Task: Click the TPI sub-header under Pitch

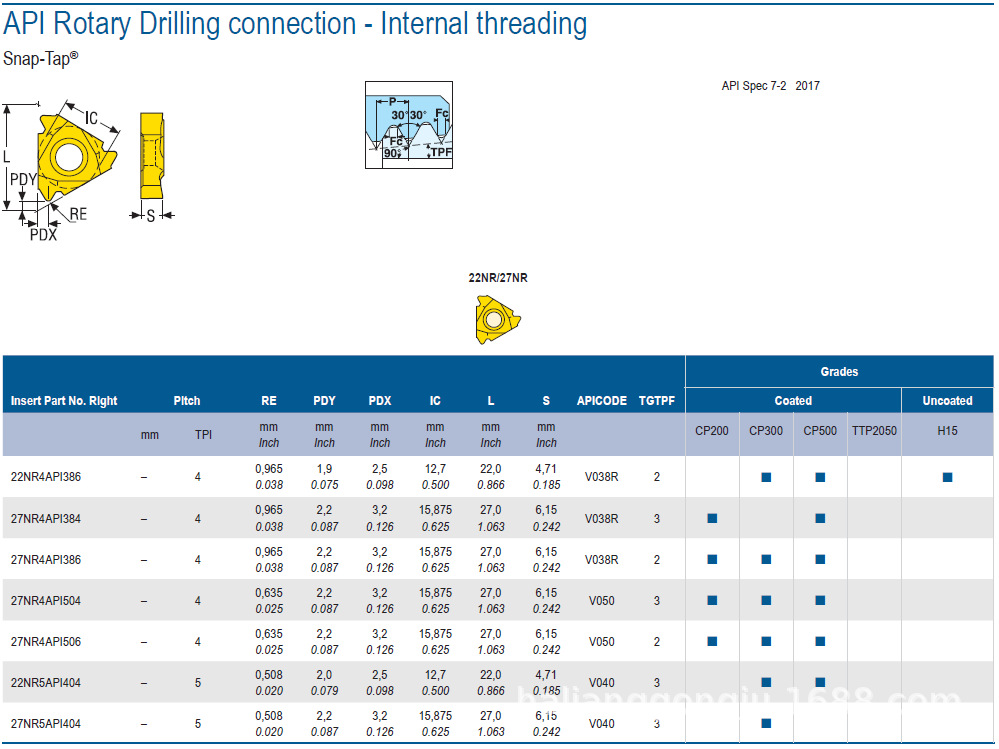Action: tap(203, 435)
